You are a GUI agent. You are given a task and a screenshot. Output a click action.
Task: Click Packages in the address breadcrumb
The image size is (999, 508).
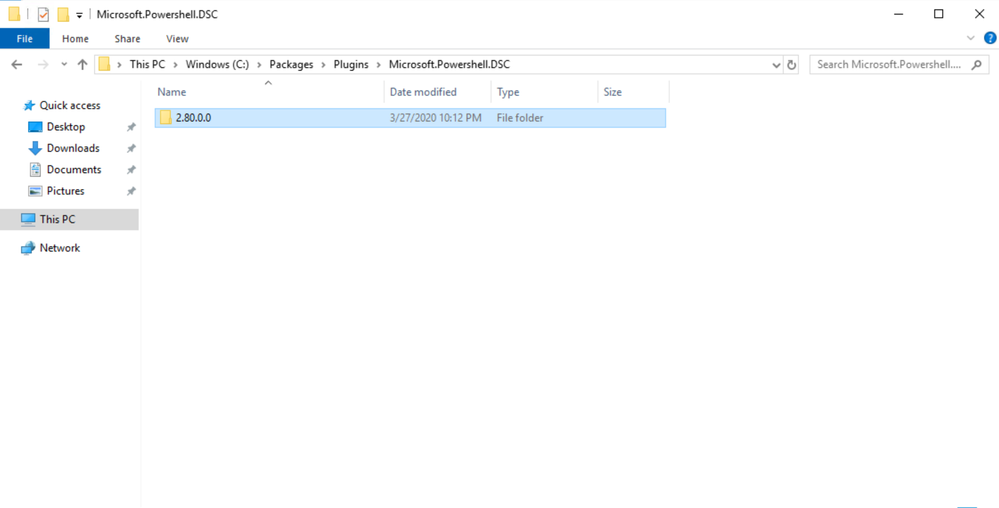291,64
